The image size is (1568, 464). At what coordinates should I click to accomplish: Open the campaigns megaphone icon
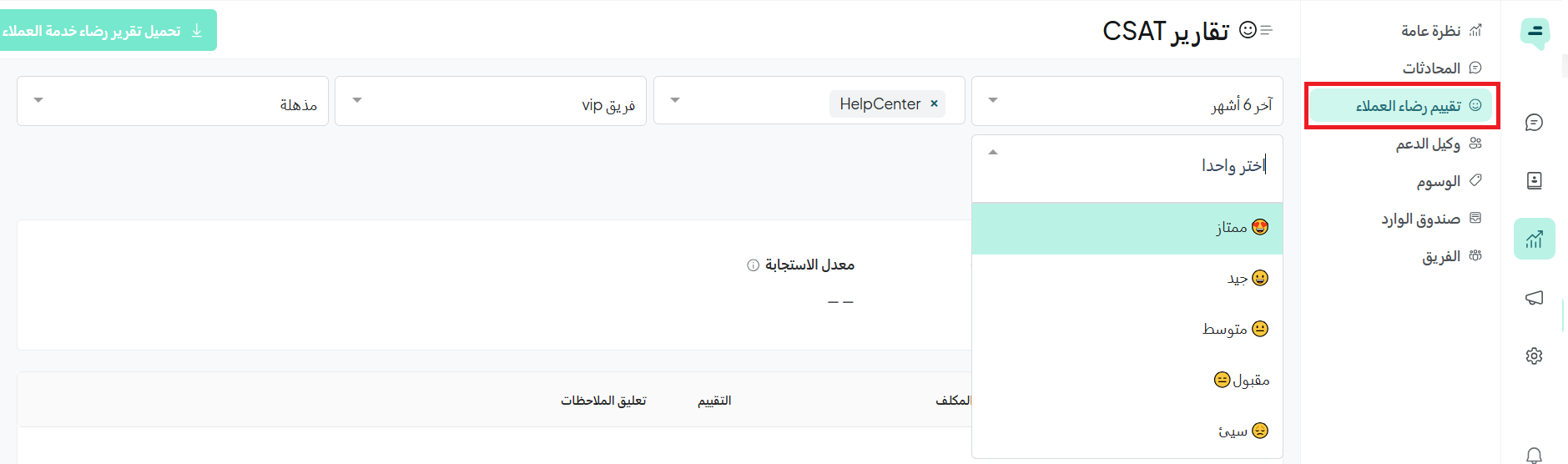click(x=1534, y=298)
